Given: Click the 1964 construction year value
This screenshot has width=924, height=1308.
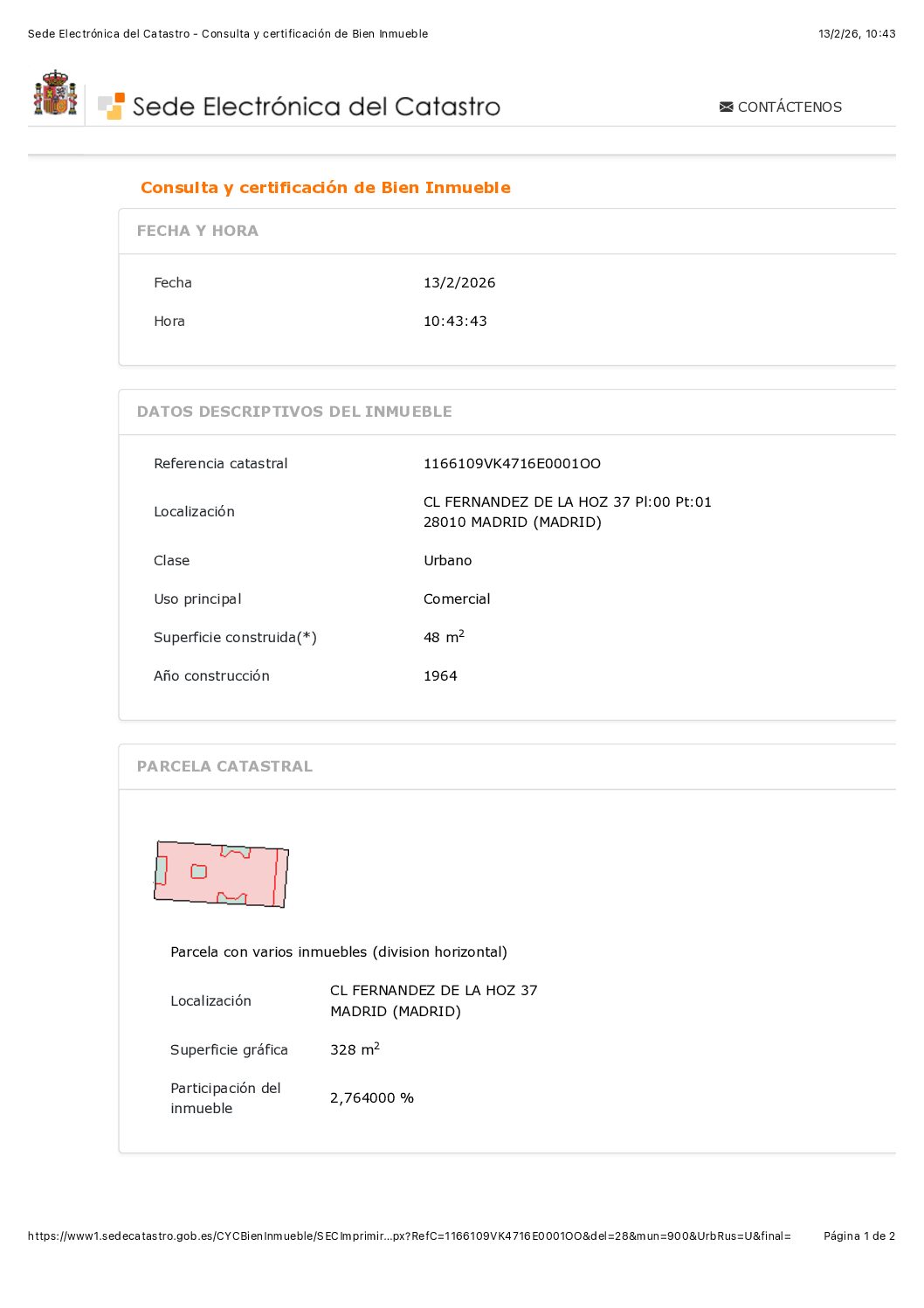Looking at the screenshot, I should point(440,676).
